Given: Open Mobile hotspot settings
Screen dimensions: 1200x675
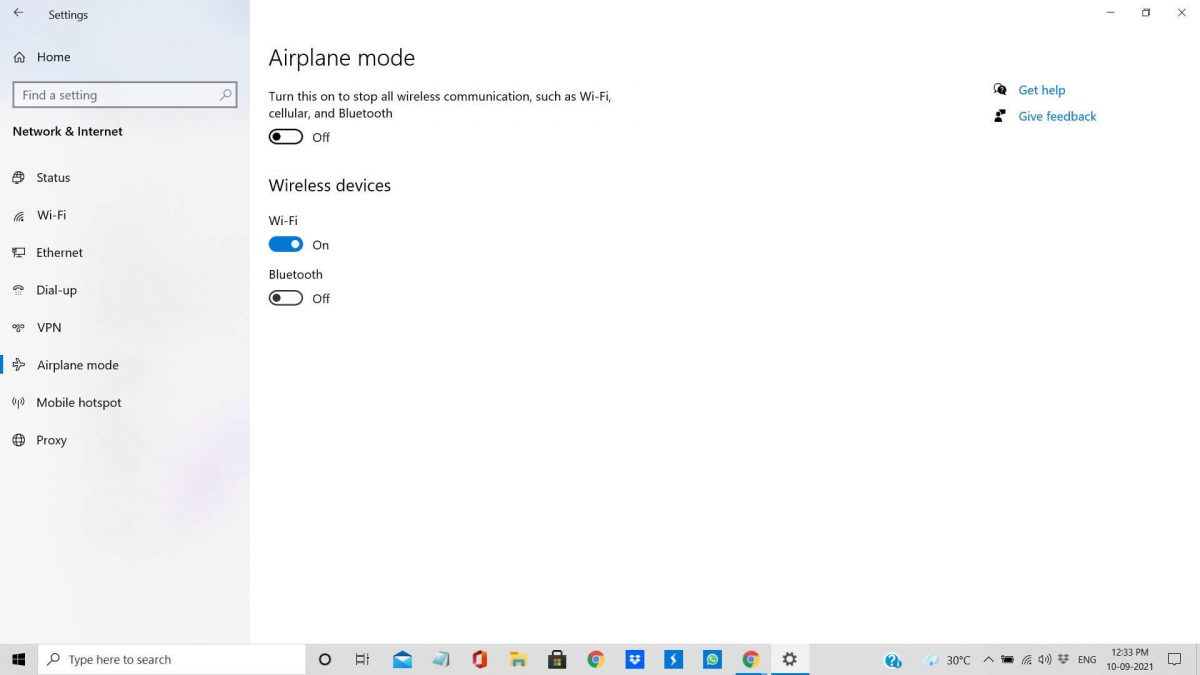Looking at the screenshot, I should (78, 402).
